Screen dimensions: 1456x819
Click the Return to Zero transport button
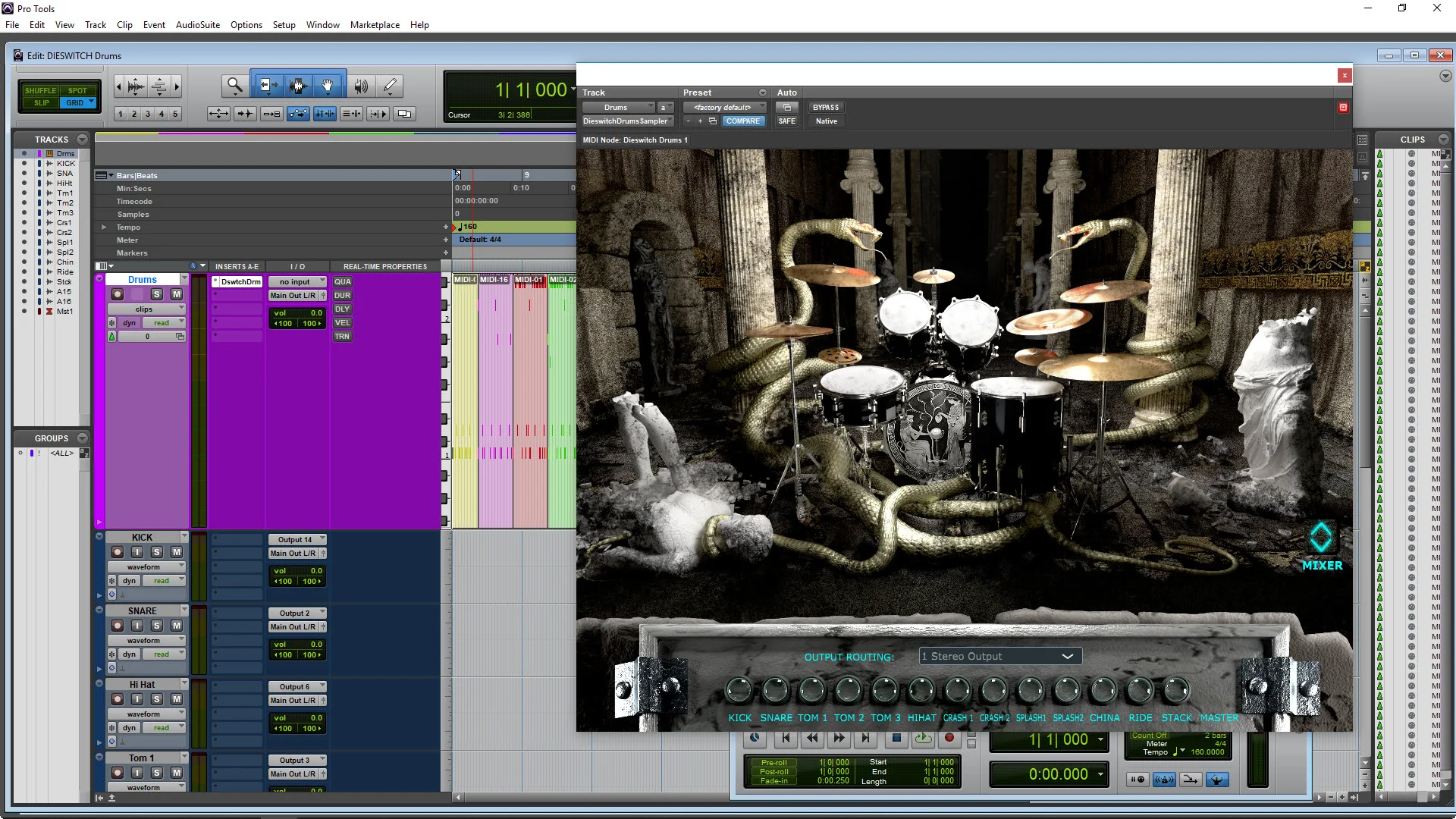coord(786,738)
